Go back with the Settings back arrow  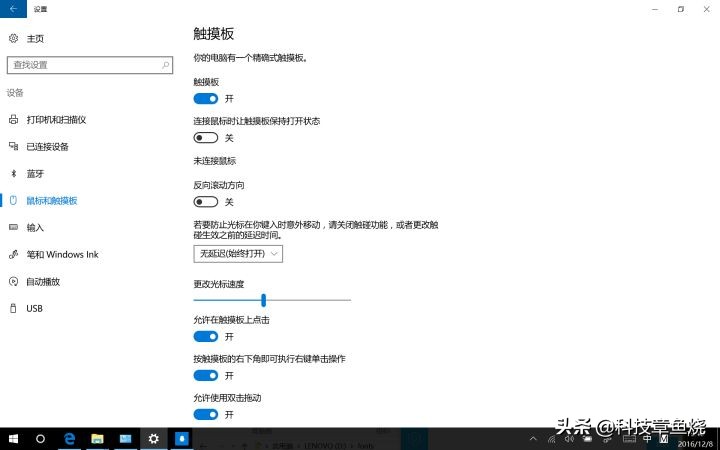pos(13,9)
